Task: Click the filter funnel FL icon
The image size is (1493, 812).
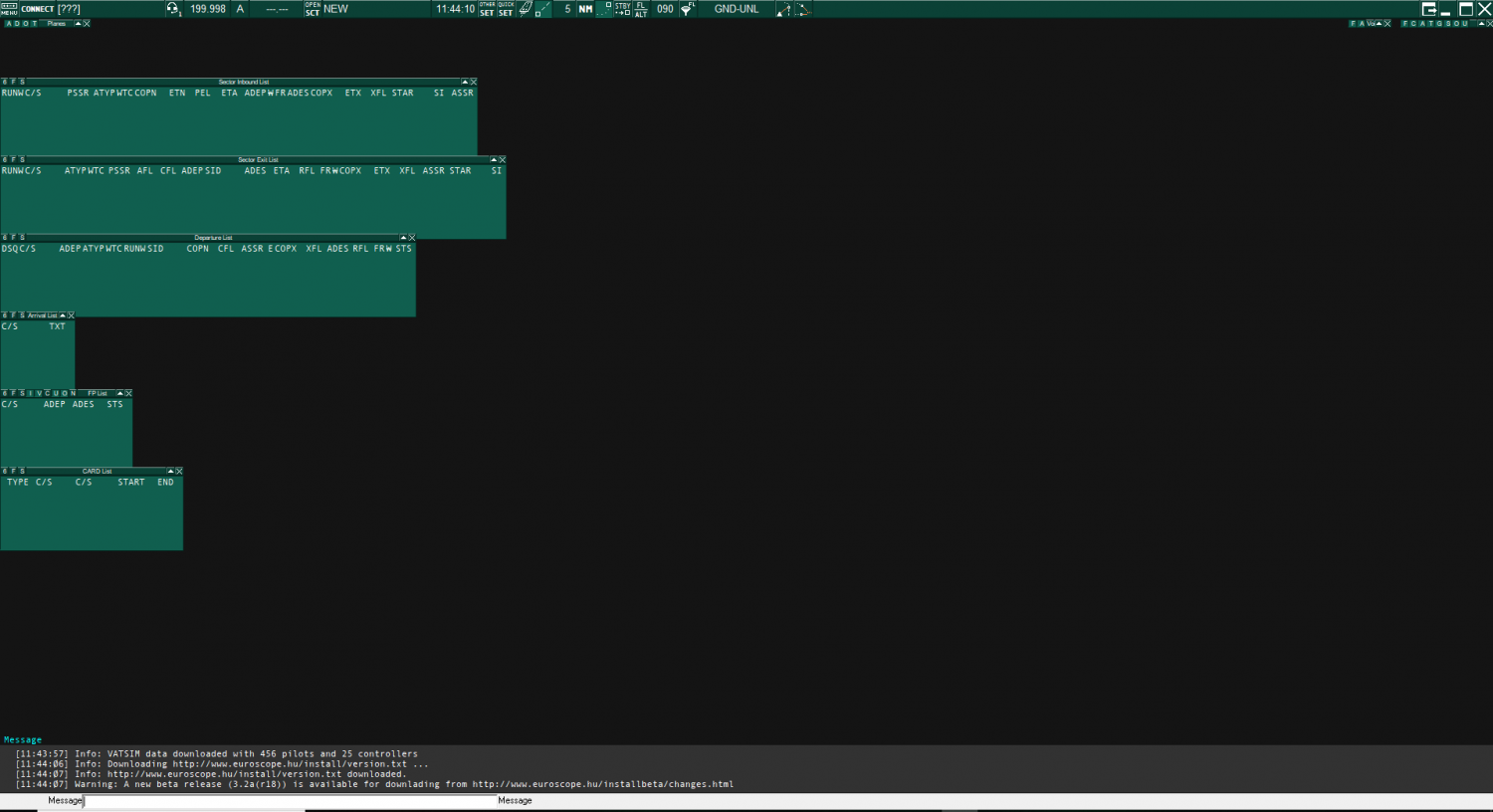Action: [x=688, y=9]
